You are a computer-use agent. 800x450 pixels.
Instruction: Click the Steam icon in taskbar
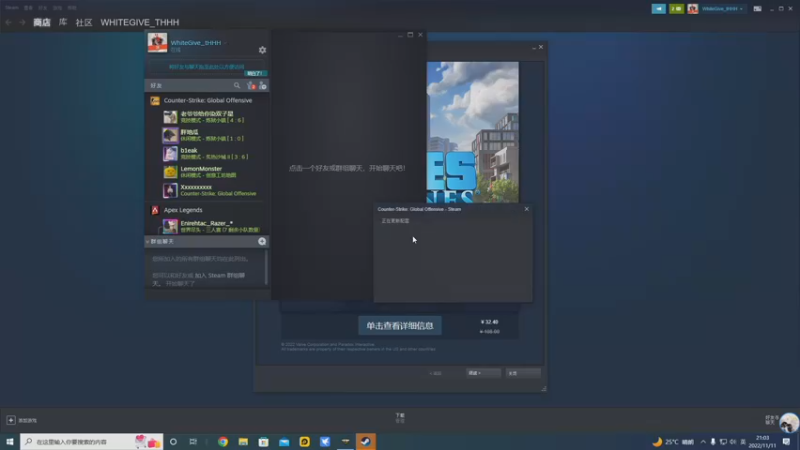point(366,442)
